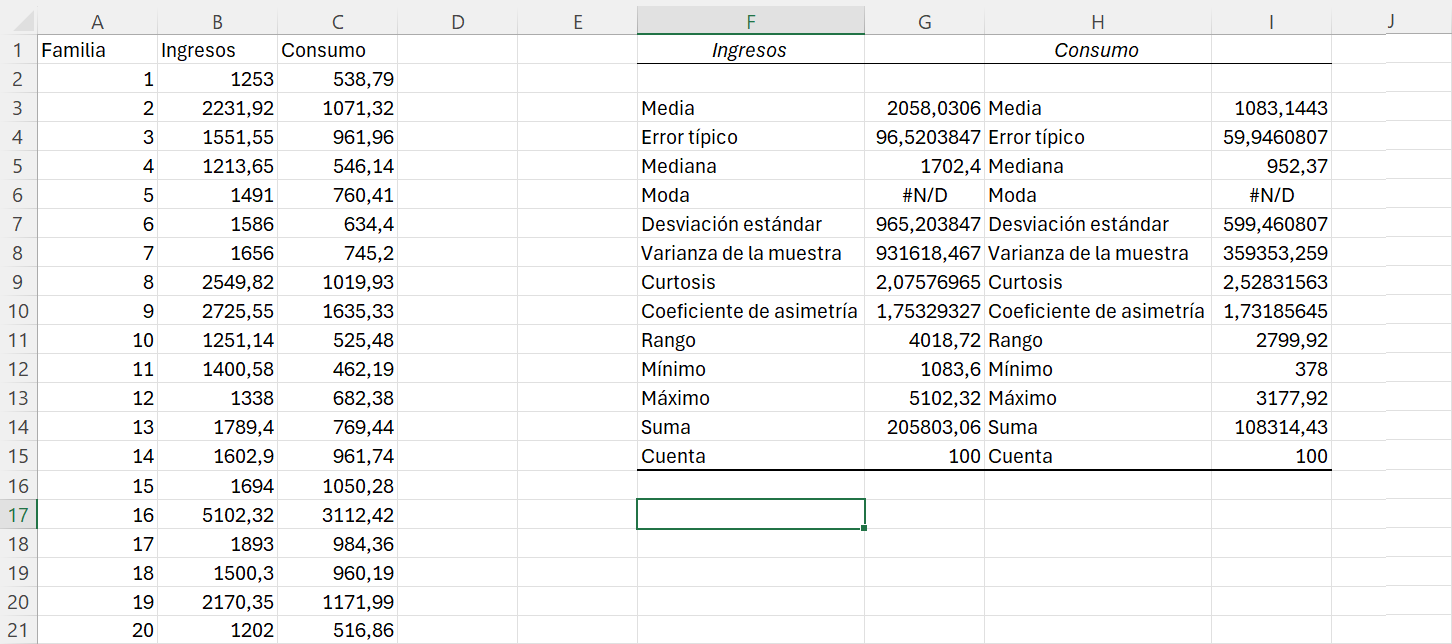Screen dimensions: 1452x644
Task: Select the Familia header cell
Action: click(97, 50)
